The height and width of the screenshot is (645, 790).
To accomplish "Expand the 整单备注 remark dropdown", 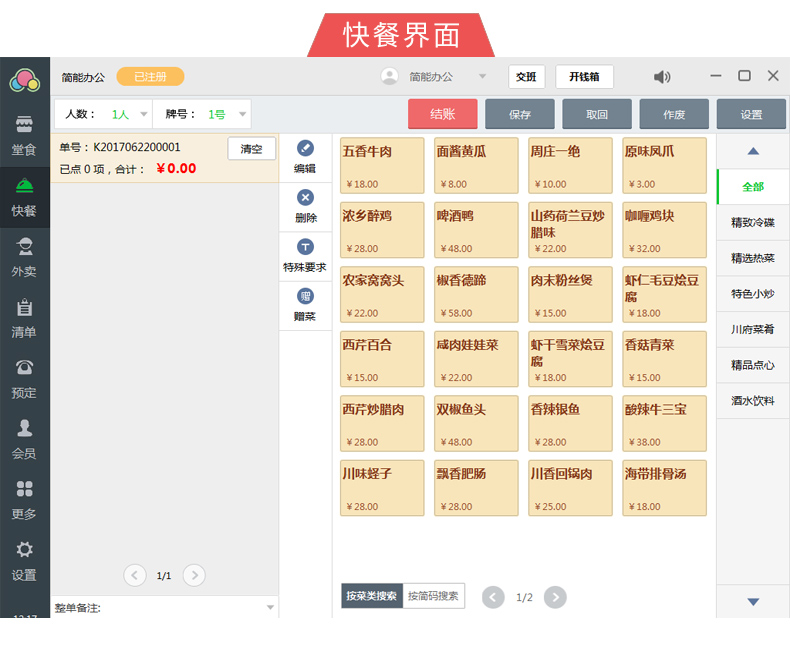I will [x=271, y=607].
